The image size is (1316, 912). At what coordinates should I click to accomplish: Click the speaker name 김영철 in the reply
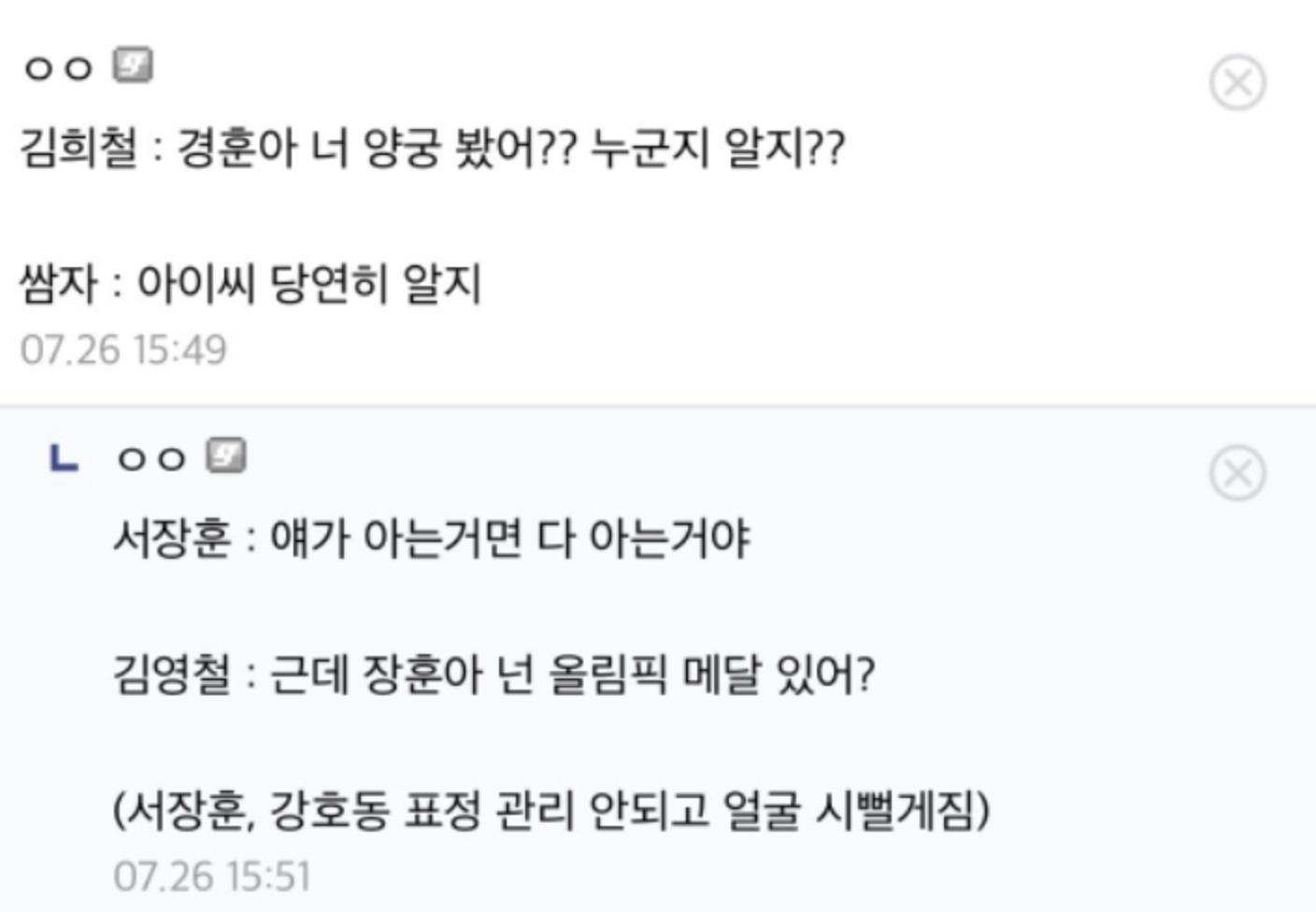point(172,674)
